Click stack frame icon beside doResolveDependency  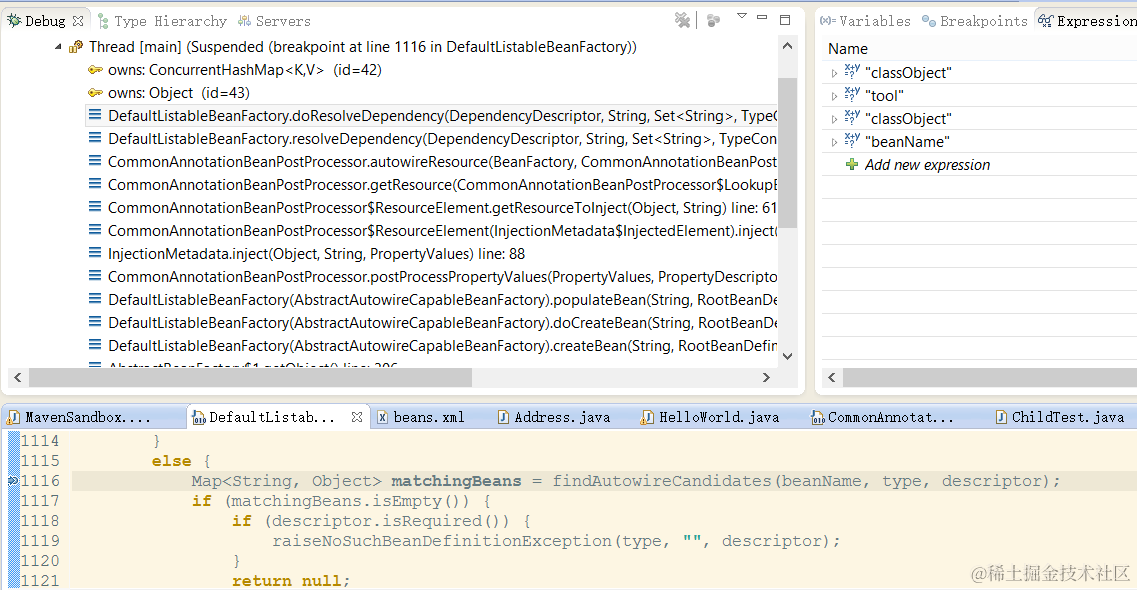(94, 115)
